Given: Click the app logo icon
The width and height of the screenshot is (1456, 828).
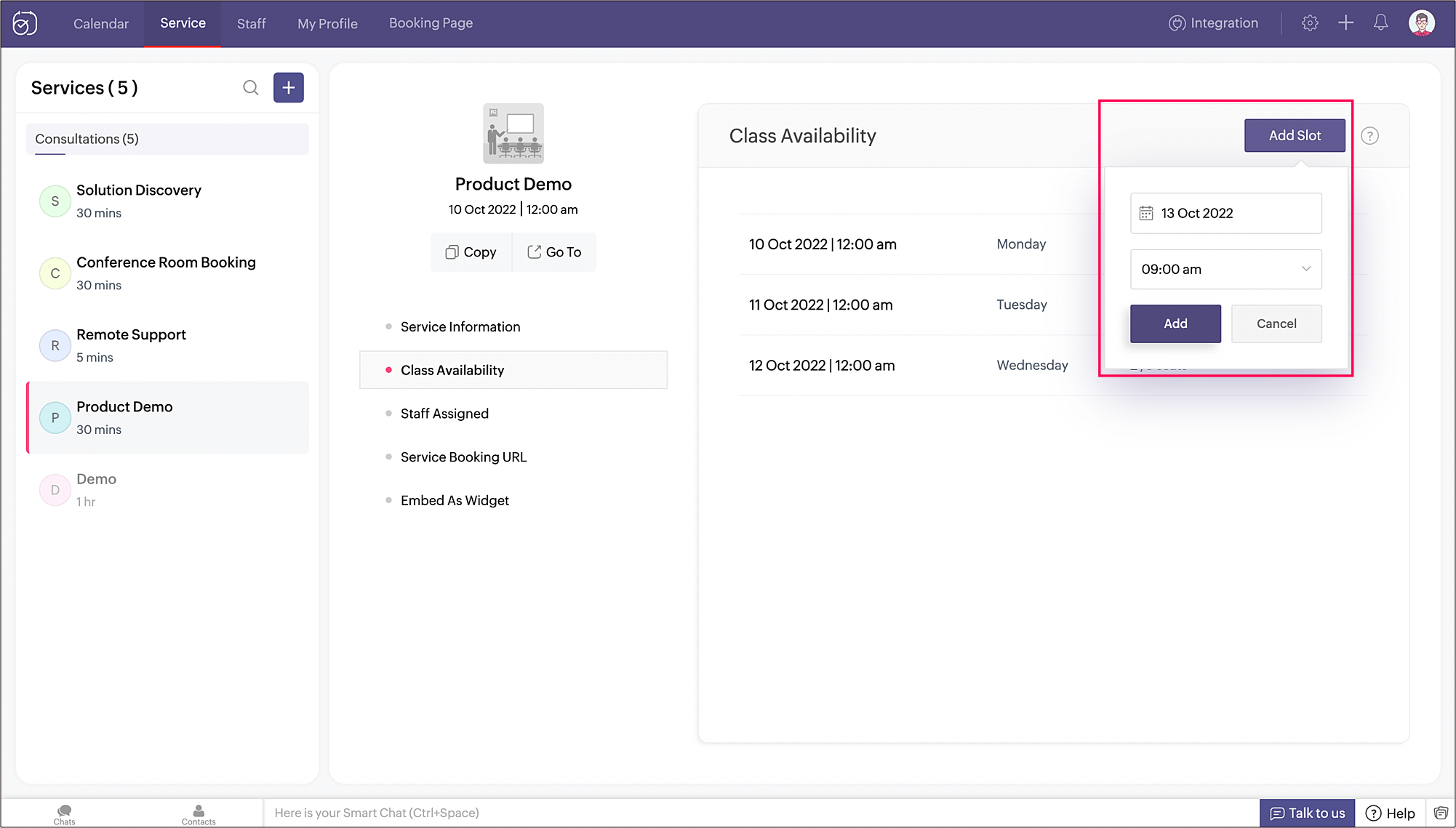Looking at the screenshot, I should coord(25,23).
